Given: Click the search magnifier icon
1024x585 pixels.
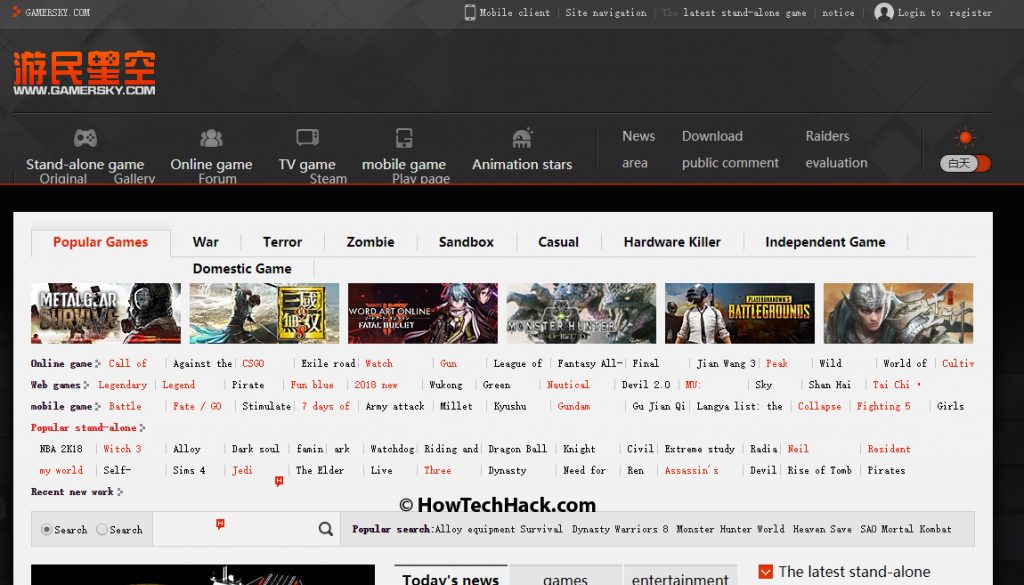Looking at the screenshot, I should pyautogui.click(x=324, y=528).
